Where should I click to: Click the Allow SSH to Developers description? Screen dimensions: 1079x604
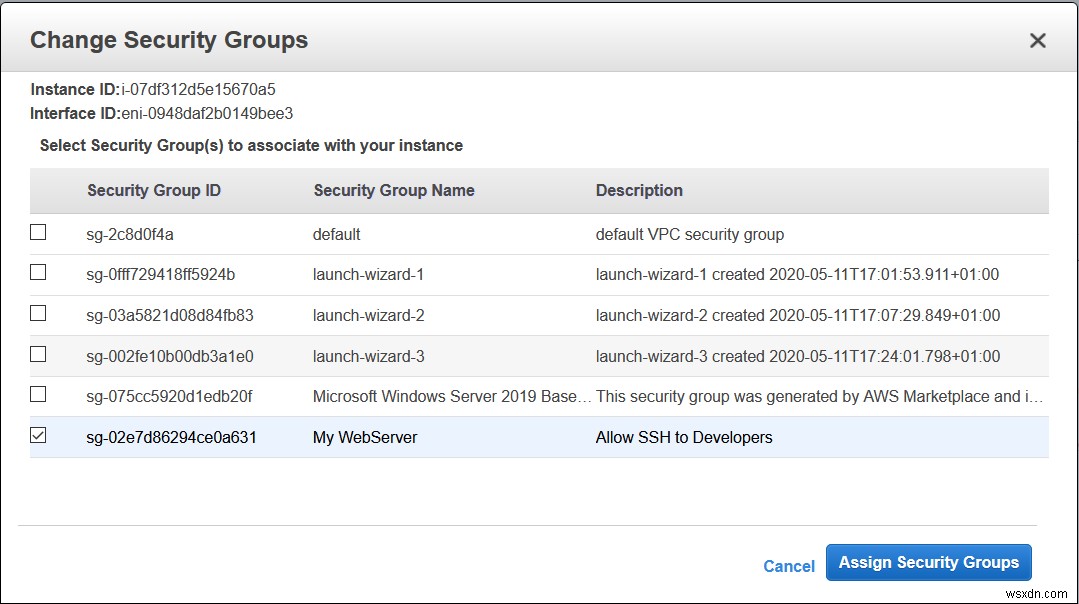click(683, 435)
